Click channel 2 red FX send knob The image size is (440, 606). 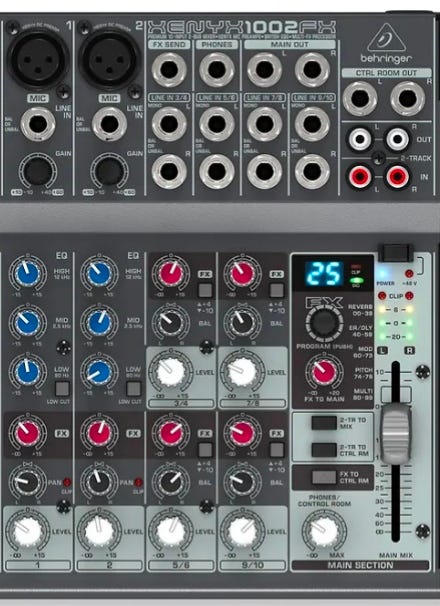pyautogui.click(x=99, y=433)
